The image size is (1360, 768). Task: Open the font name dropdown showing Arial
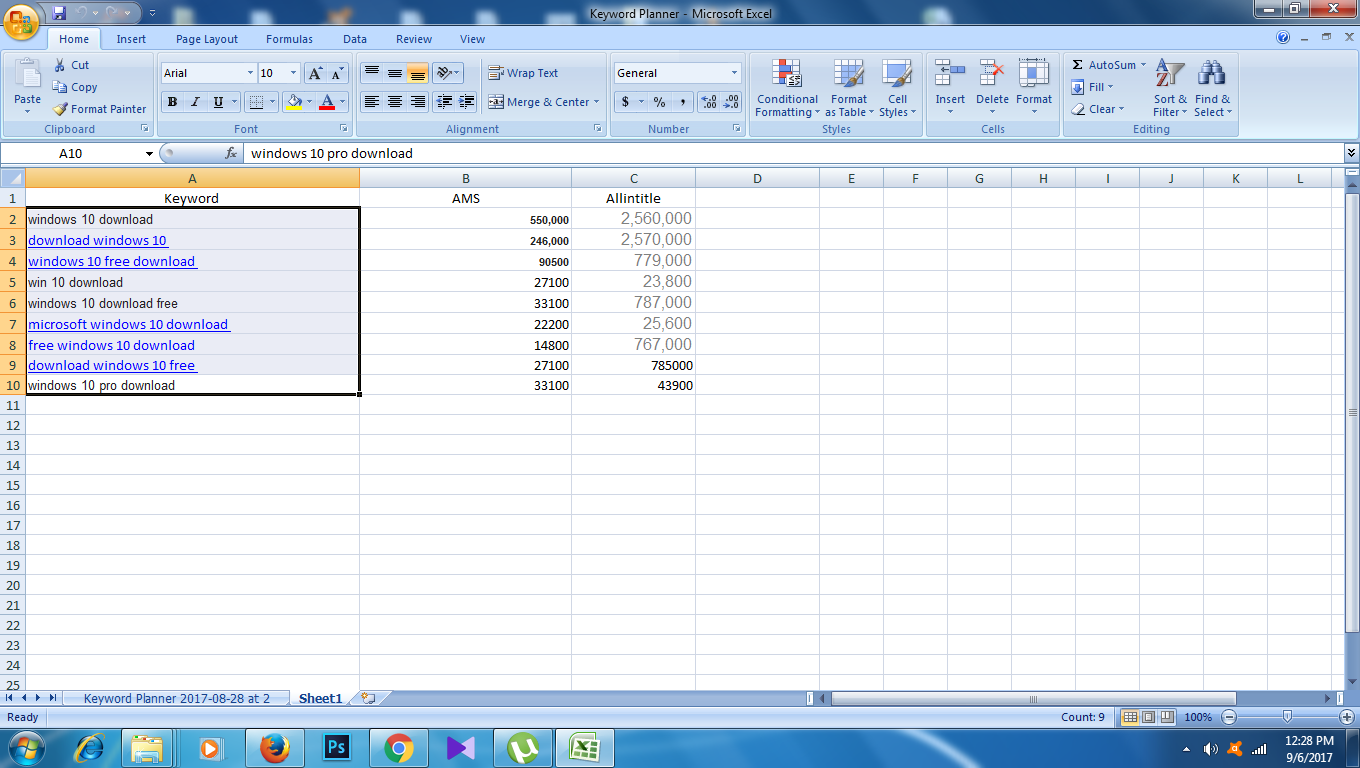[x=250, y=73]
